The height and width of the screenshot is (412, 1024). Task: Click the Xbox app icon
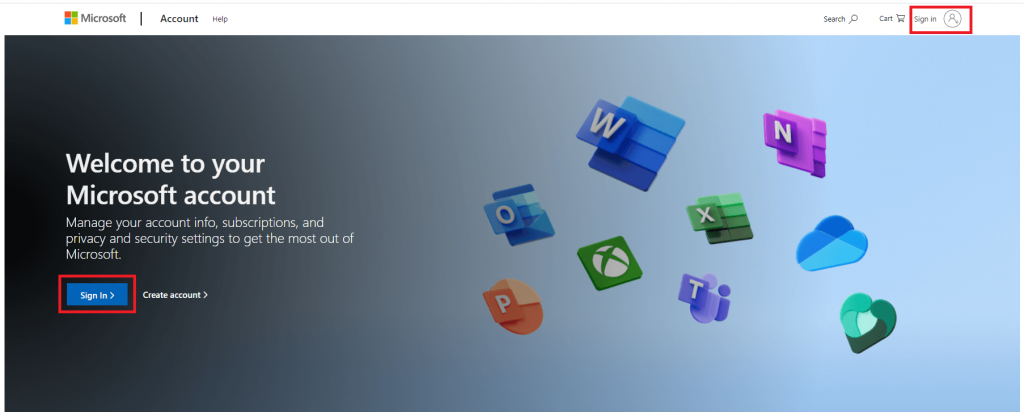point(609,263)
